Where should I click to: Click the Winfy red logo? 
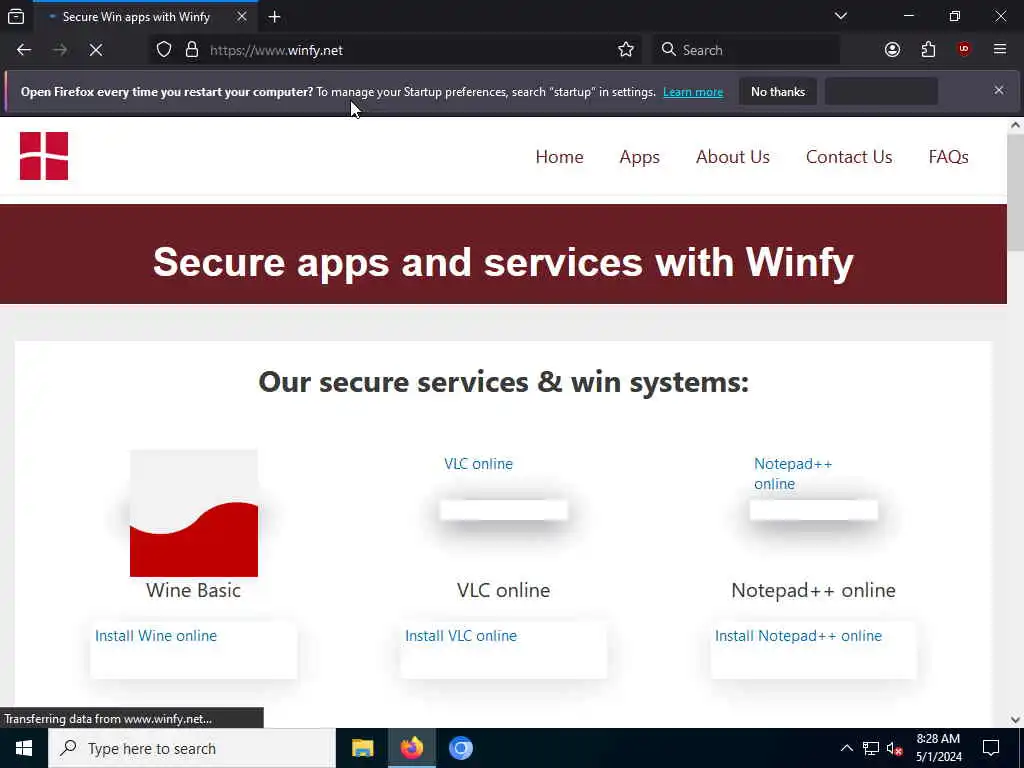[44, 156]
